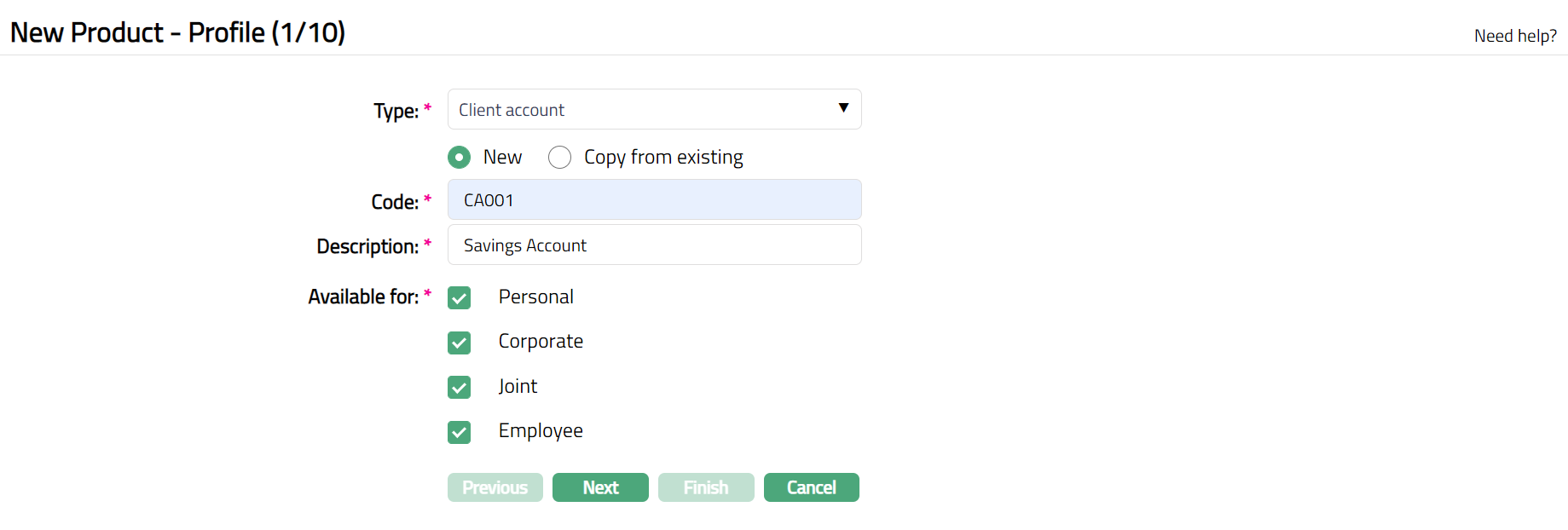Click the Cancel button
The height and width of the screenshot is (530, 1568).
pos(811,487)
